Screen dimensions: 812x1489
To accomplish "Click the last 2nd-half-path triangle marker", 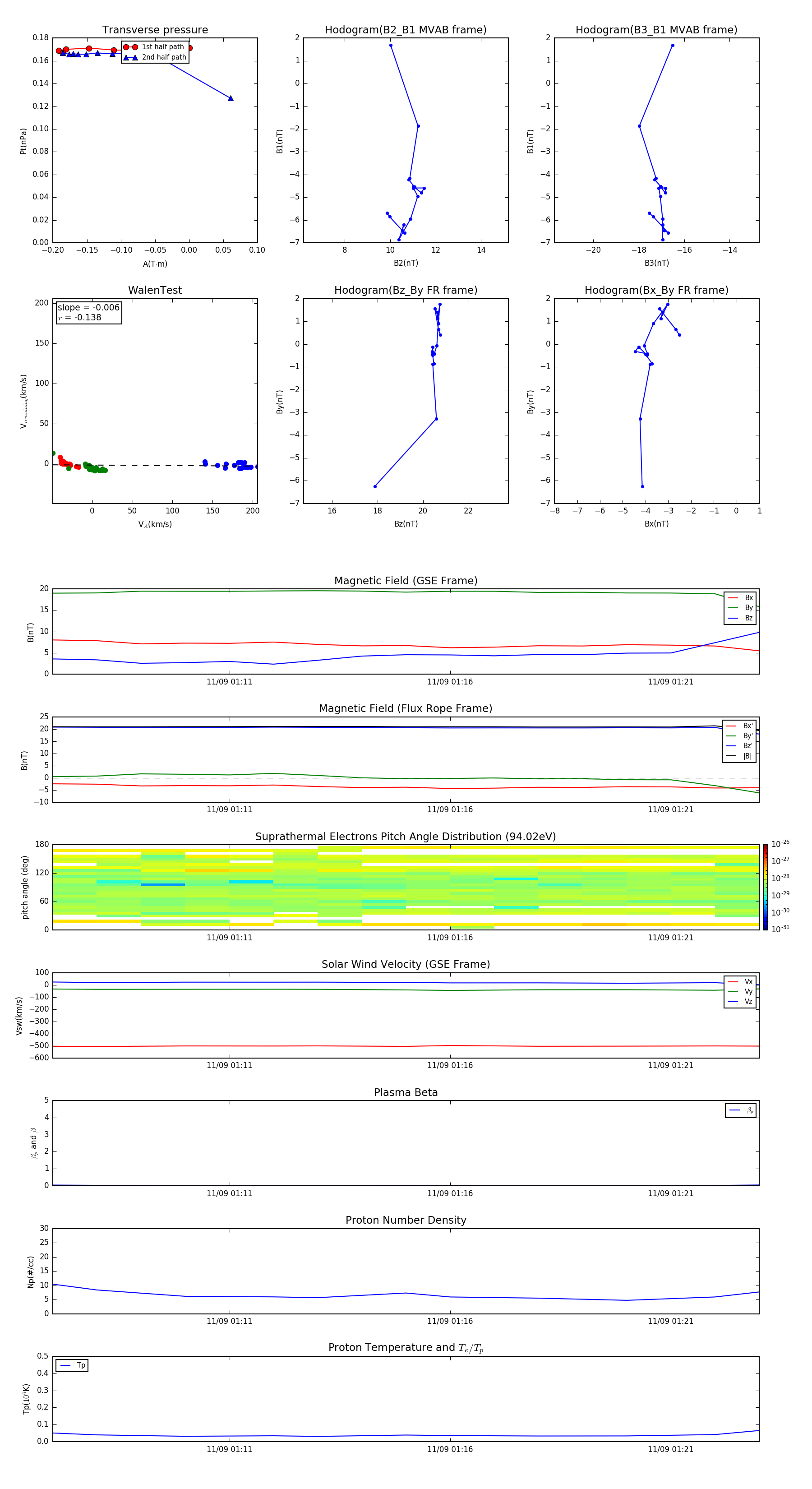I will pos(231,98).
